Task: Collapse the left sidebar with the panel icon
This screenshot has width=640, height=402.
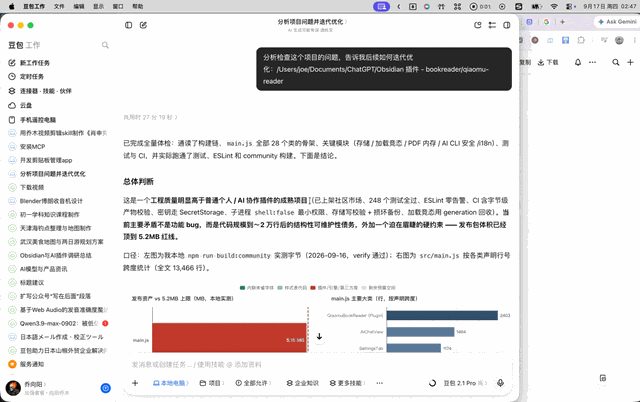Action: click(x=129, y=25)
